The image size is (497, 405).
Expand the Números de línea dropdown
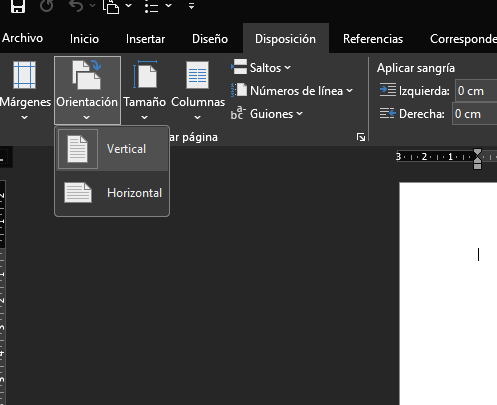tap(292, 91)
